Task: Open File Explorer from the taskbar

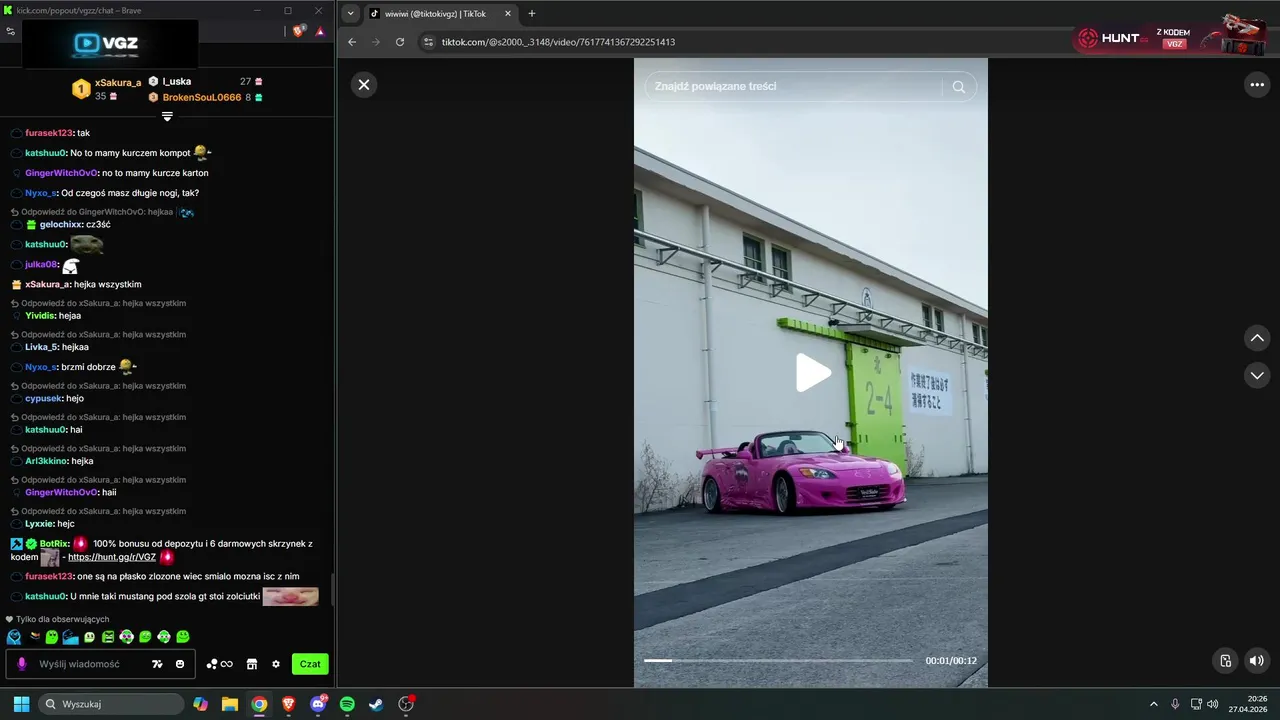Action: coord(230,704)
